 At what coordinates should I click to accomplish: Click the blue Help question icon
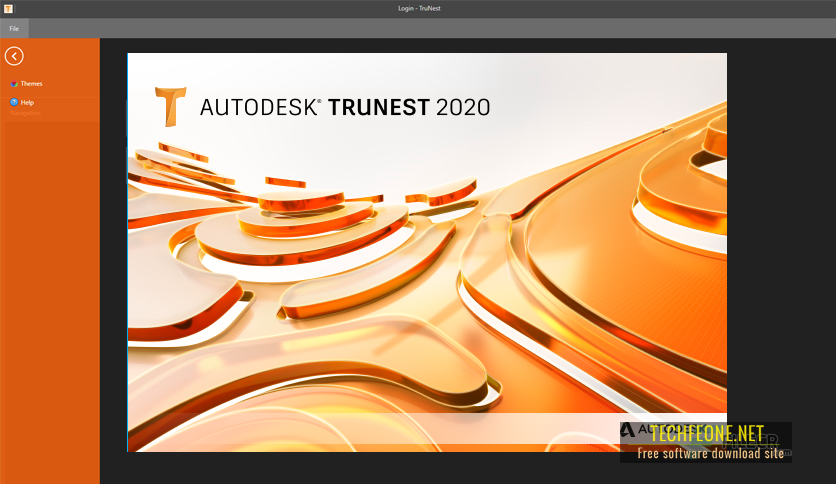(14, 102)
